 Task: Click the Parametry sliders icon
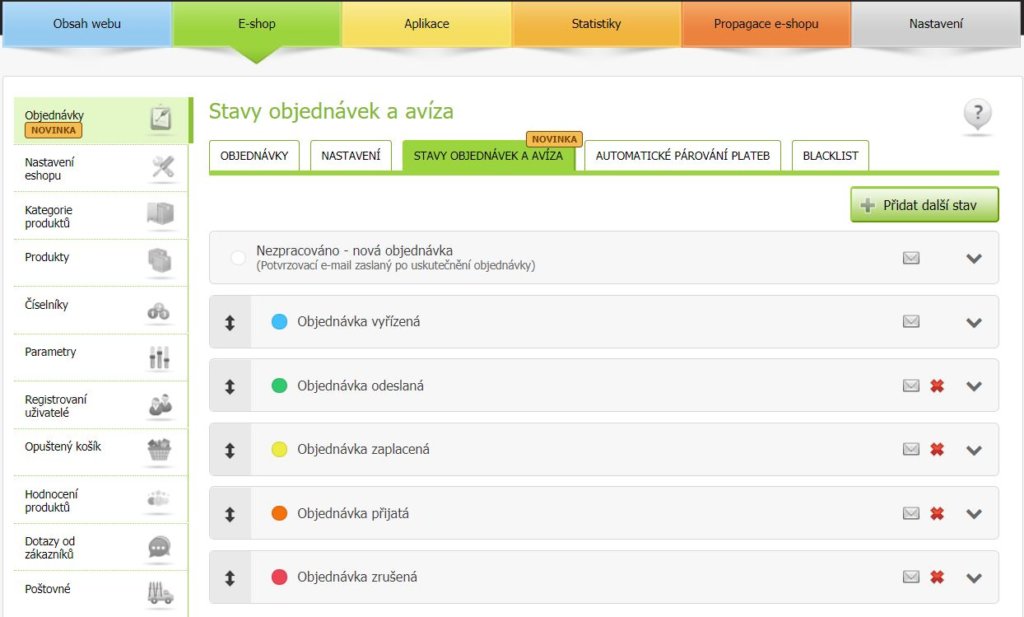[x=159, y=357]
